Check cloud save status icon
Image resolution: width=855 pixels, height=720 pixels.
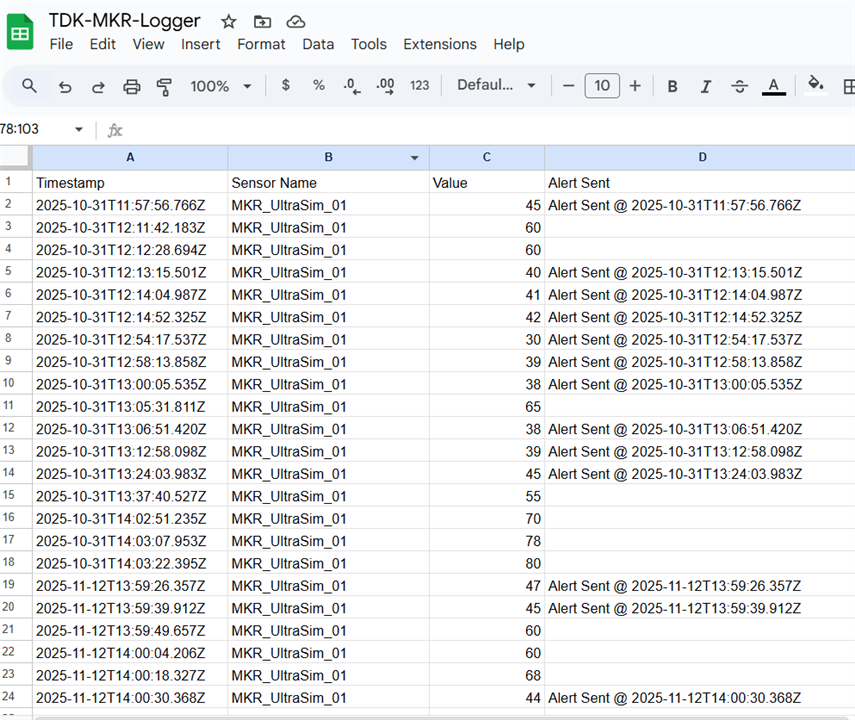296,22
